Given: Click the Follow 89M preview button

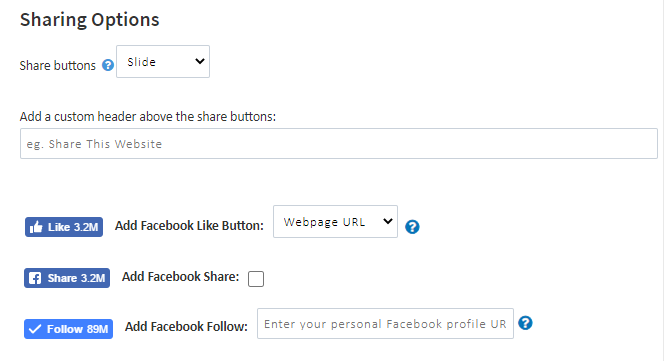Looking at the screenshot, I should tap(69, 329).
